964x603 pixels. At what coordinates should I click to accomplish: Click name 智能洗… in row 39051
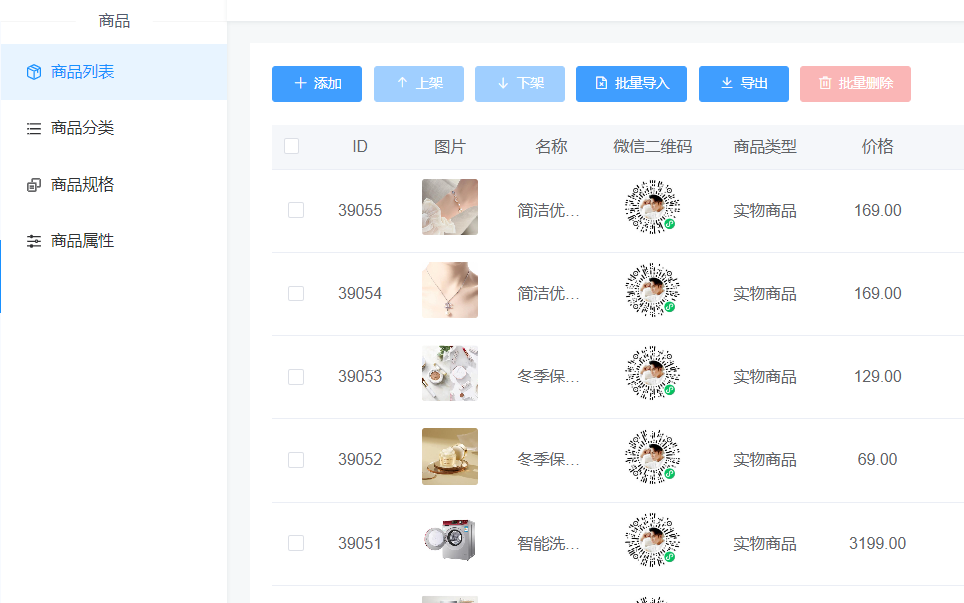pos(548,543)
